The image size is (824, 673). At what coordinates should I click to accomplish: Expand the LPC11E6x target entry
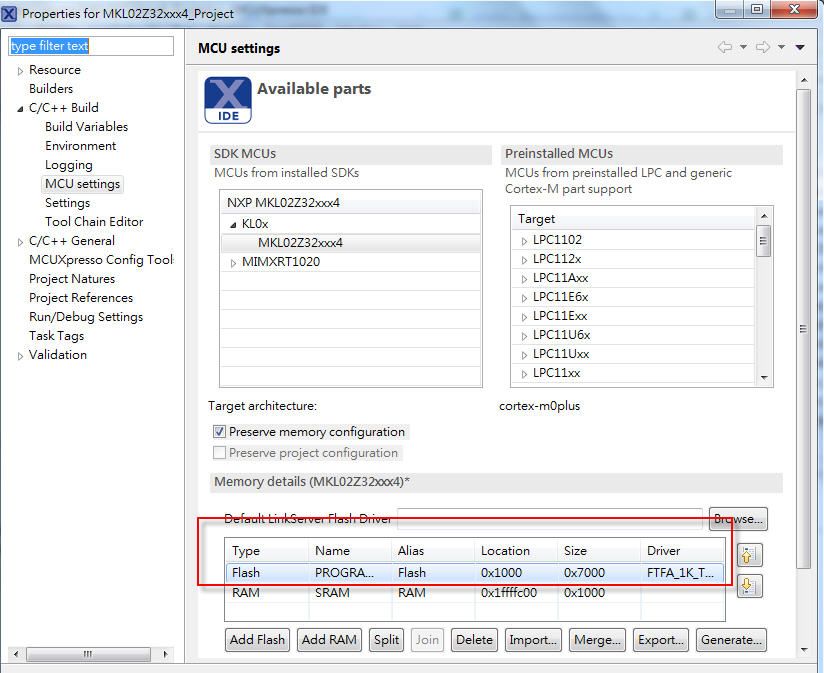[524, 298]
